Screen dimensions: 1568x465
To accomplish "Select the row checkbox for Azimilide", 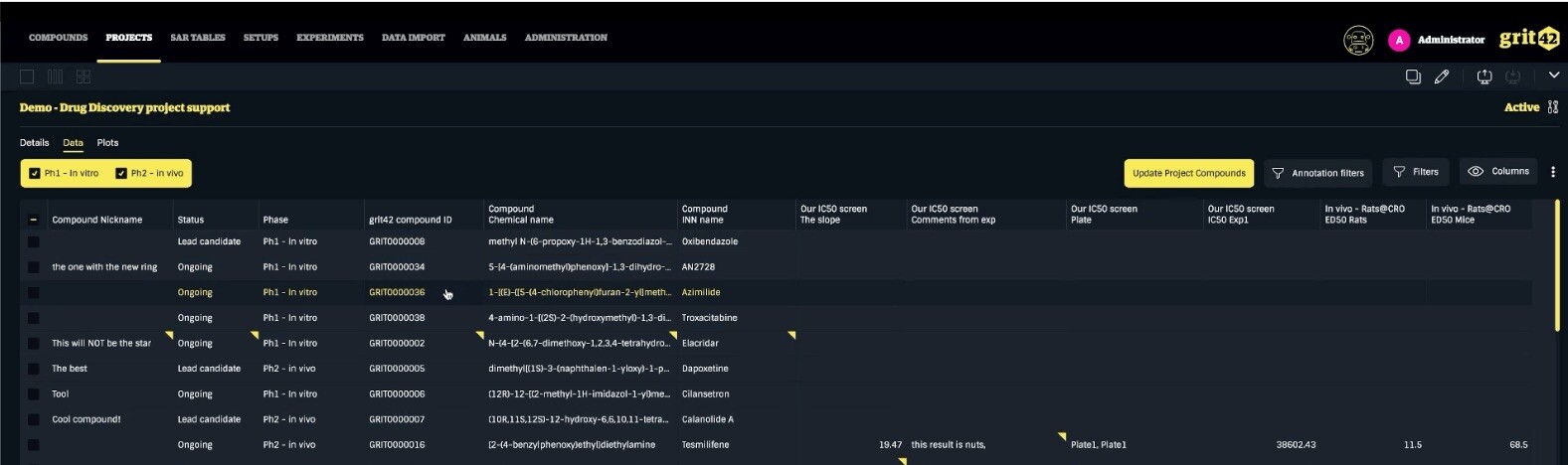I will click(x=33, y=293).
